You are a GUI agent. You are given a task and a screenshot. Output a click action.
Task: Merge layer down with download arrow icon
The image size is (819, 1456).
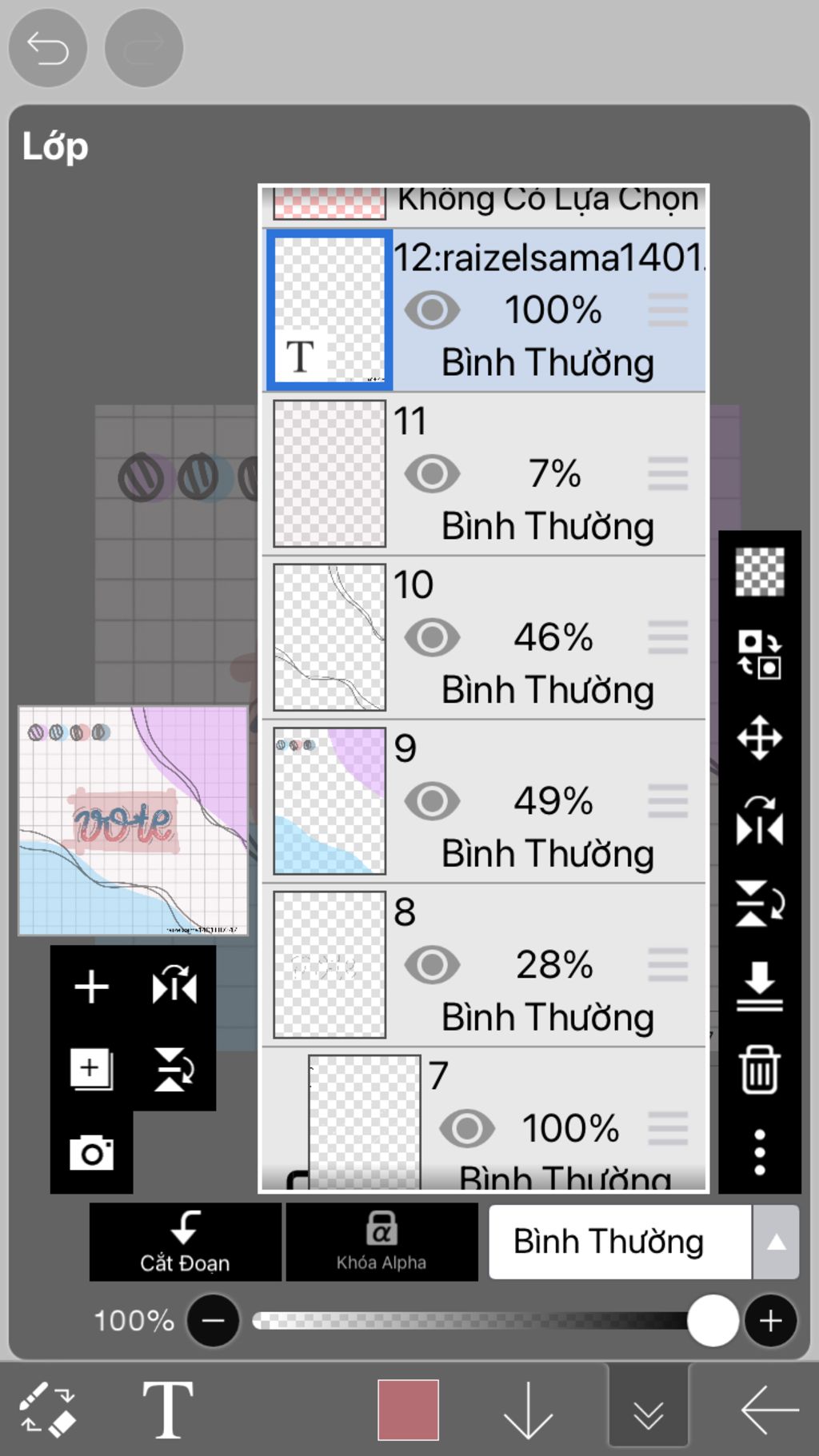759,986
